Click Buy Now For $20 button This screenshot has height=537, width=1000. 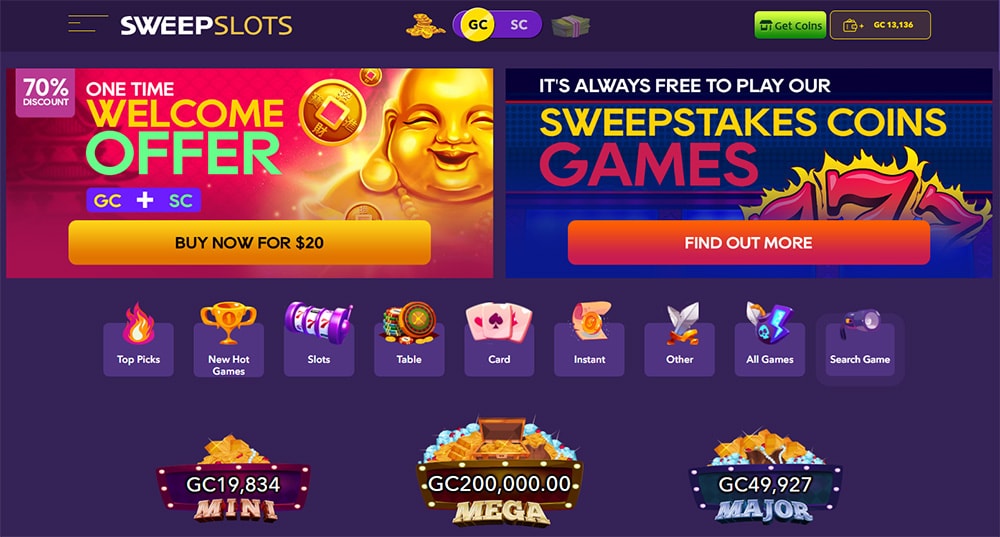tap(249, 242)
